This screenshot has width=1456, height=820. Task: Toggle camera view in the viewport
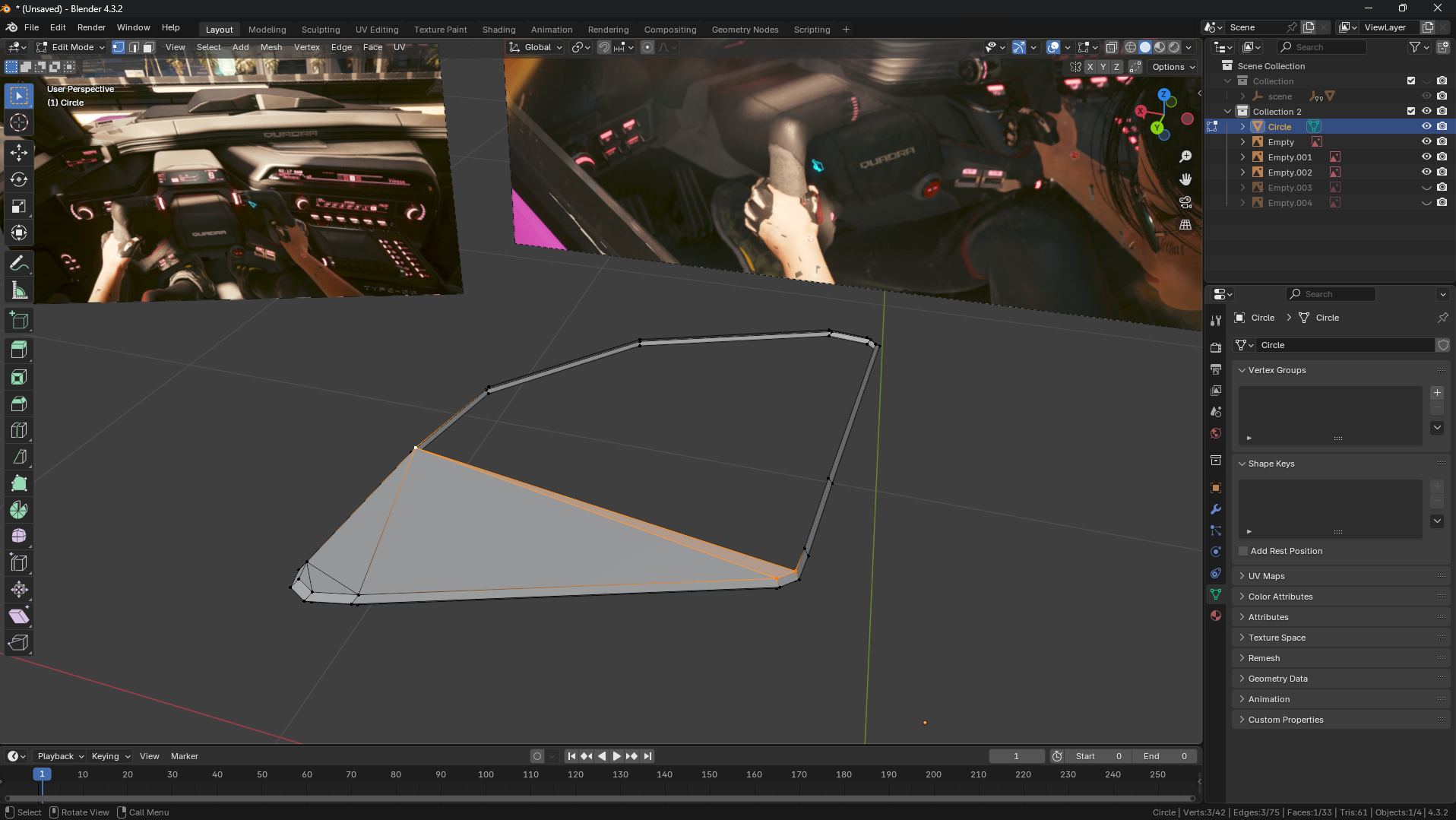[1185, 202]
